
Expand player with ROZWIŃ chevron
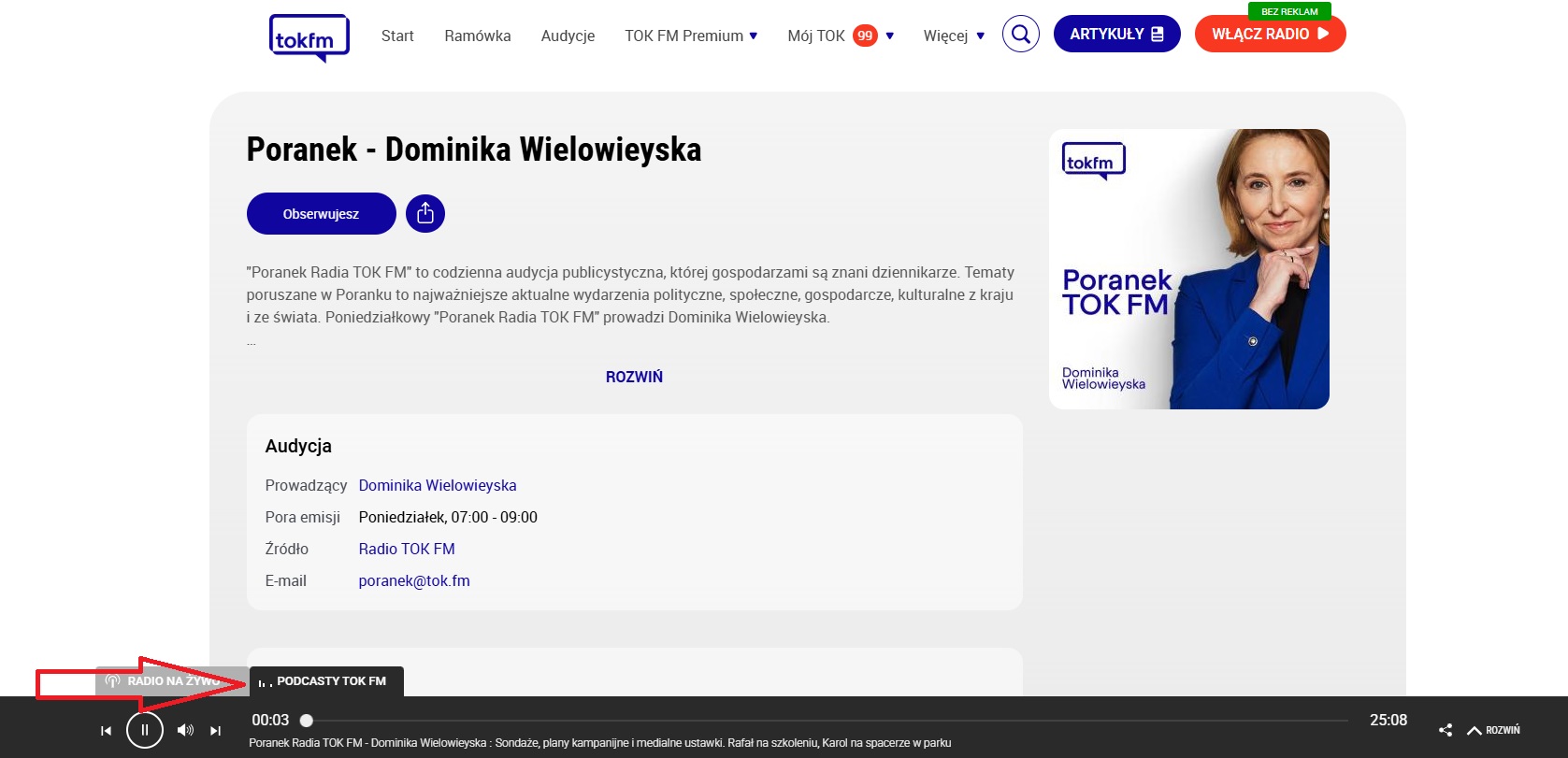point(1494,730)
